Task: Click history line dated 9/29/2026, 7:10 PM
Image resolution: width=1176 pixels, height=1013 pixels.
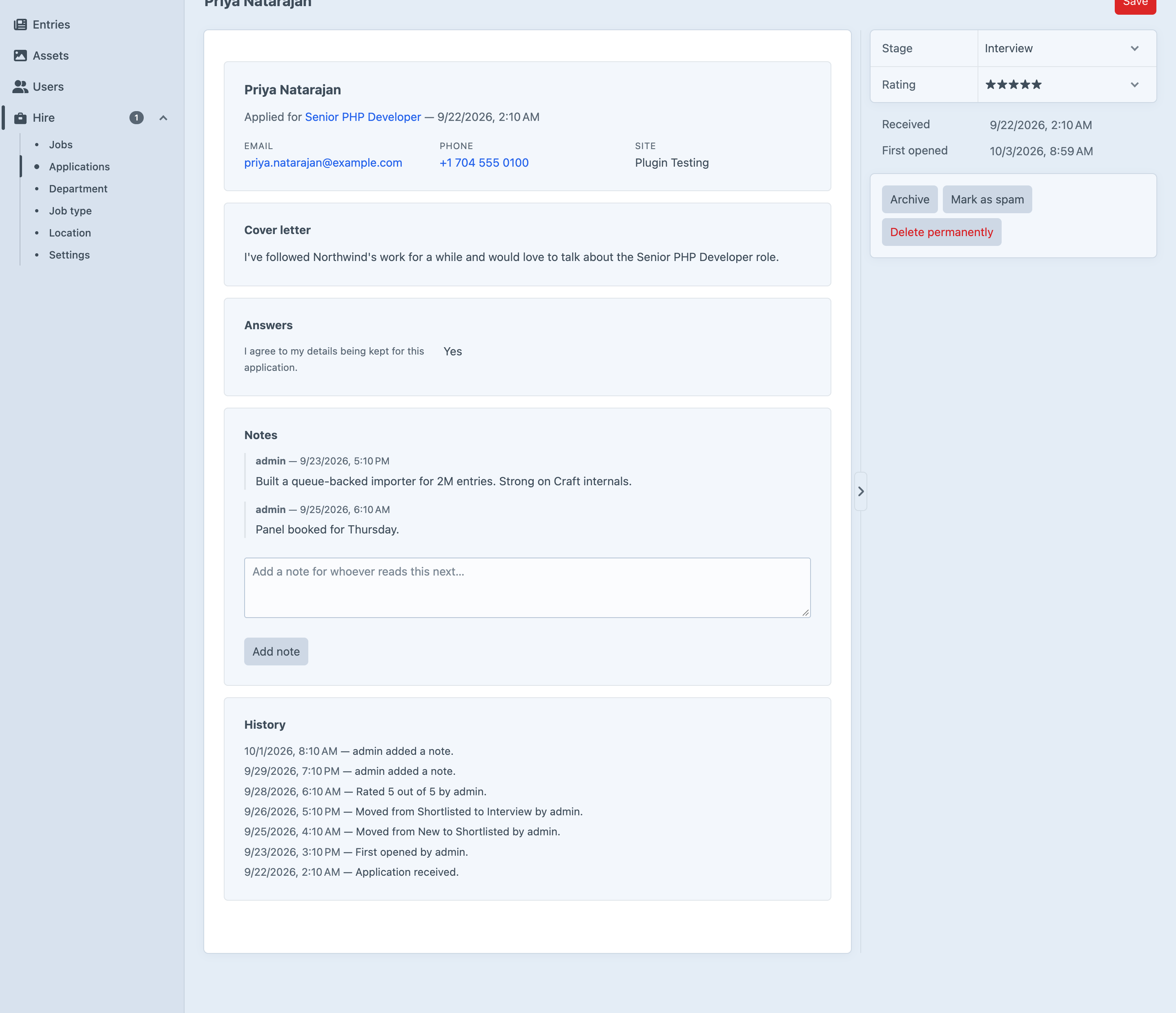Action: coord(350,771)
